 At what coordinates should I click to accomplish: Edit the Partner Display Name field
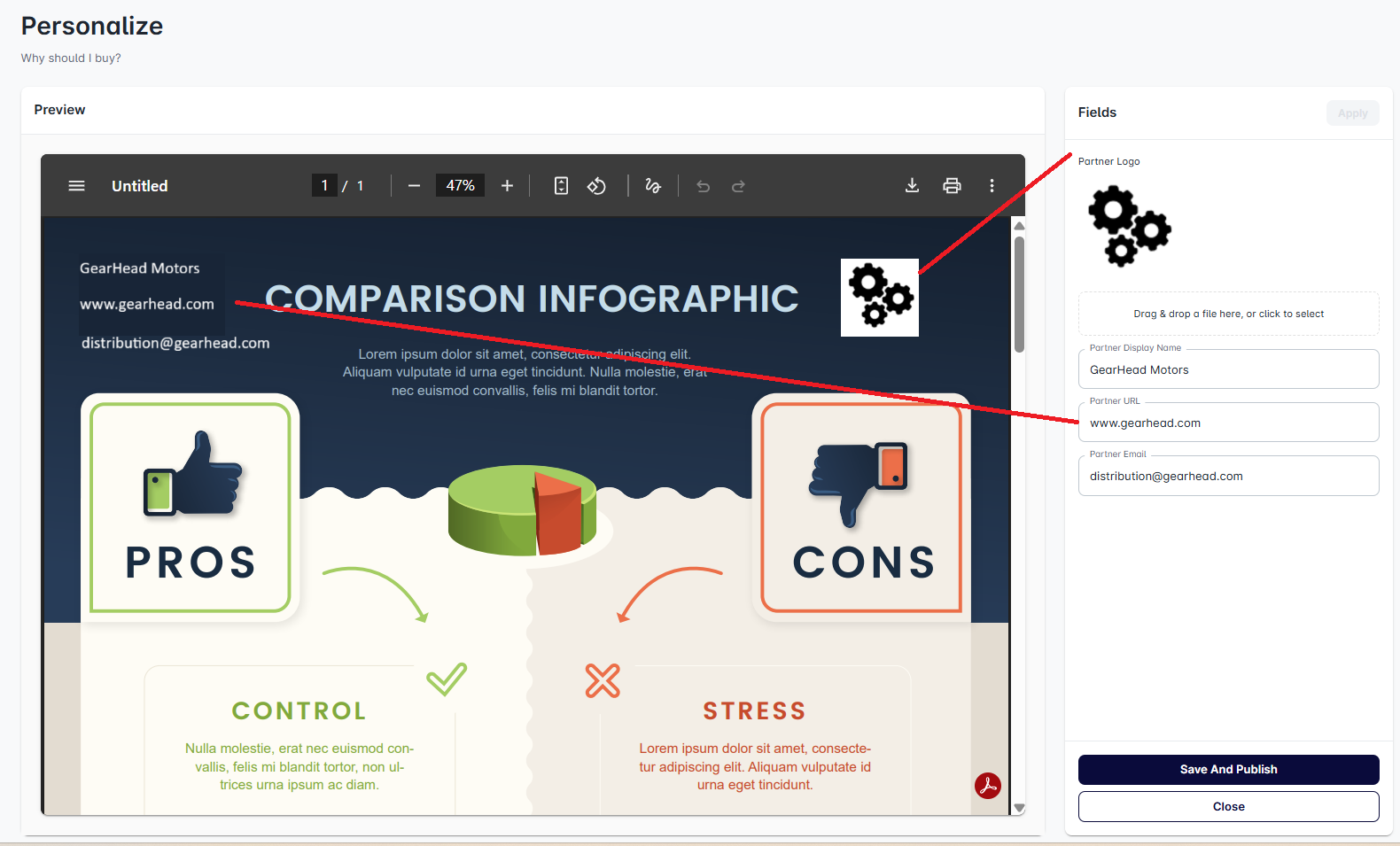(1228, 370)
